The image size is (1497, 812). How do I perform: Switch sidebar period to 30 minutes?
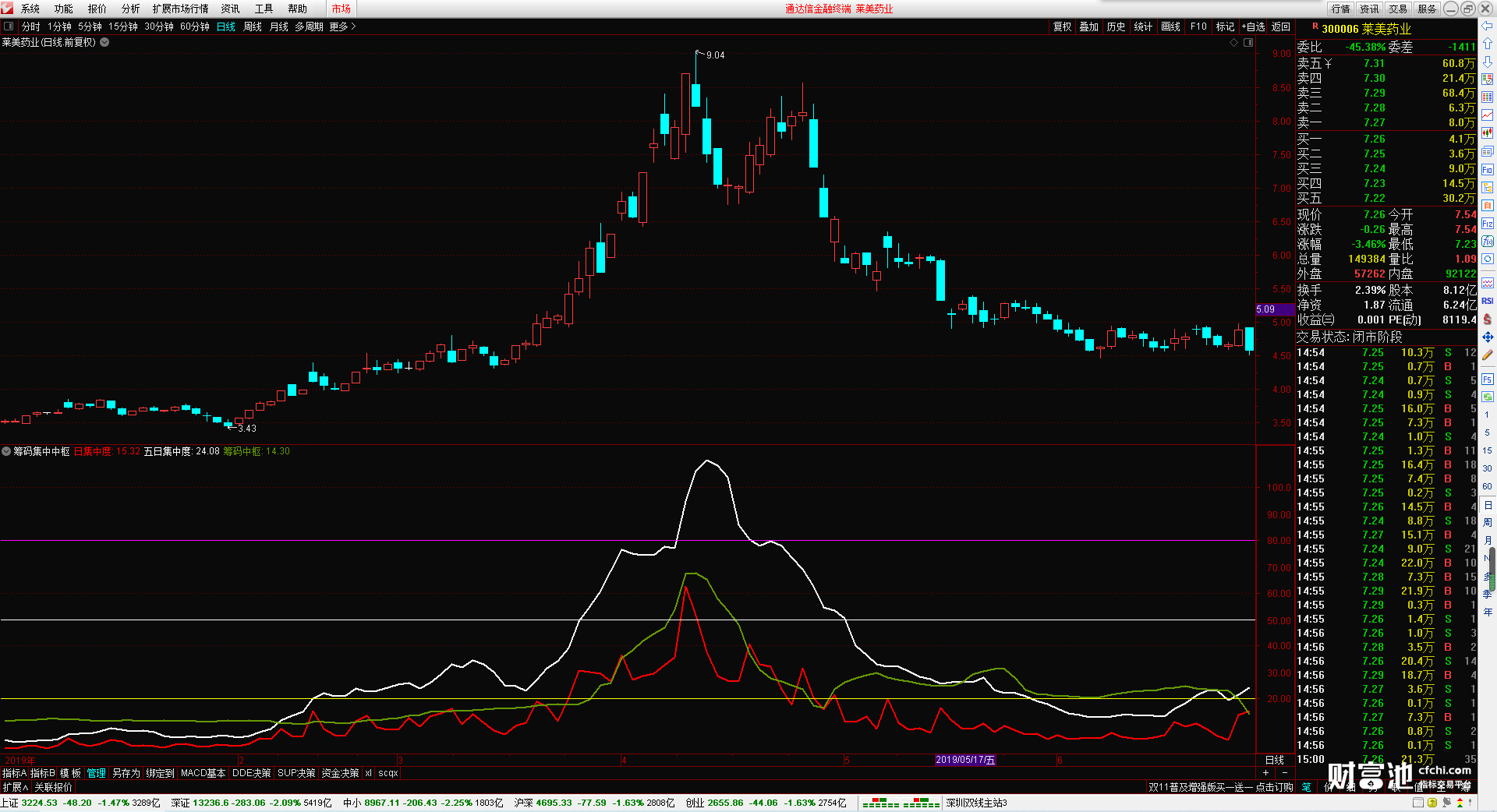pyautogui.click(x=1488, y=468)
